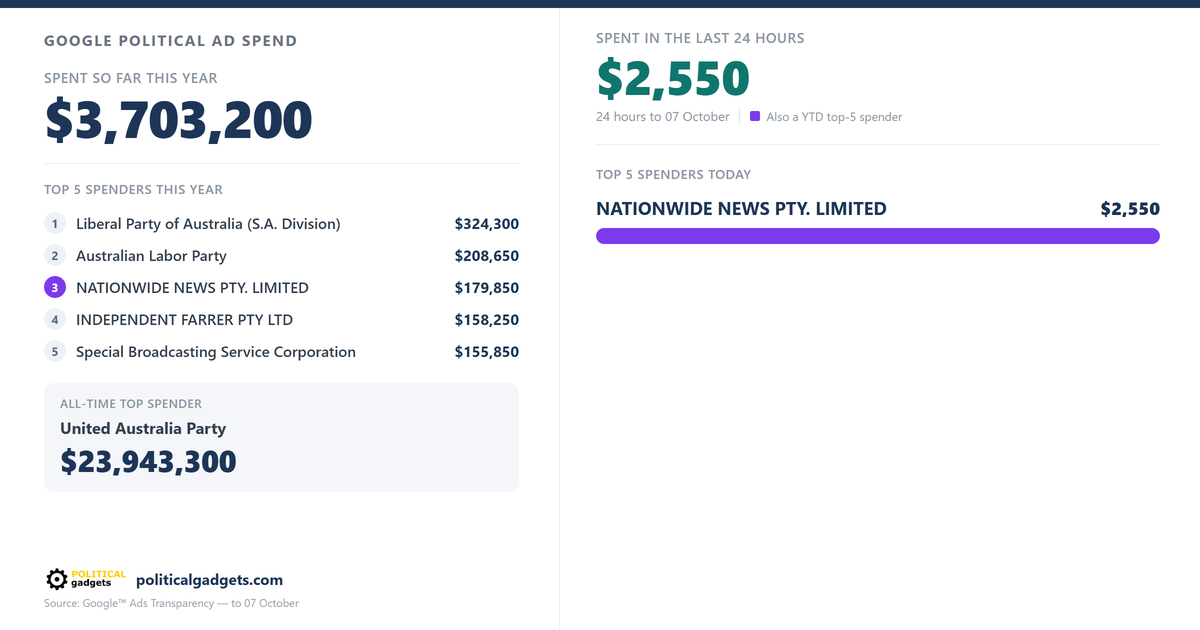The width and height of the screenshot is (1200, 630).
Task: Click the SPENT SO FAR THIS YEAR label
Action: 130,78
